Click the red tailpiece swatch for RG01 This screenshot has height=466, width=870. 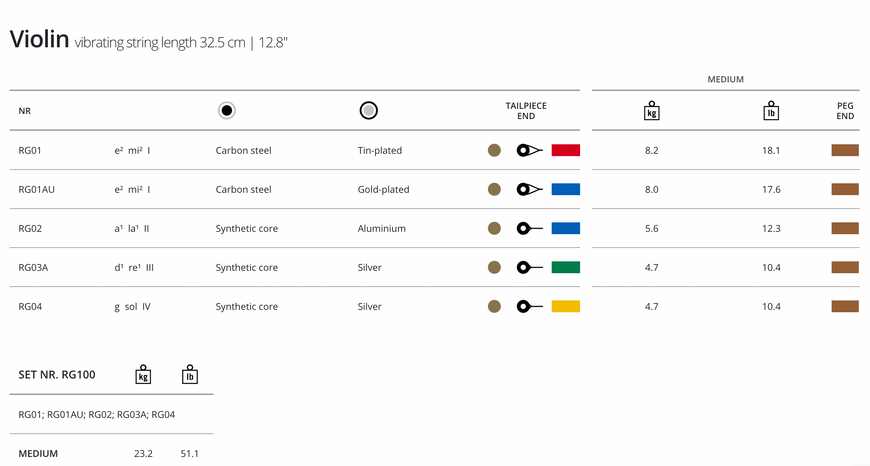[565, 150]
